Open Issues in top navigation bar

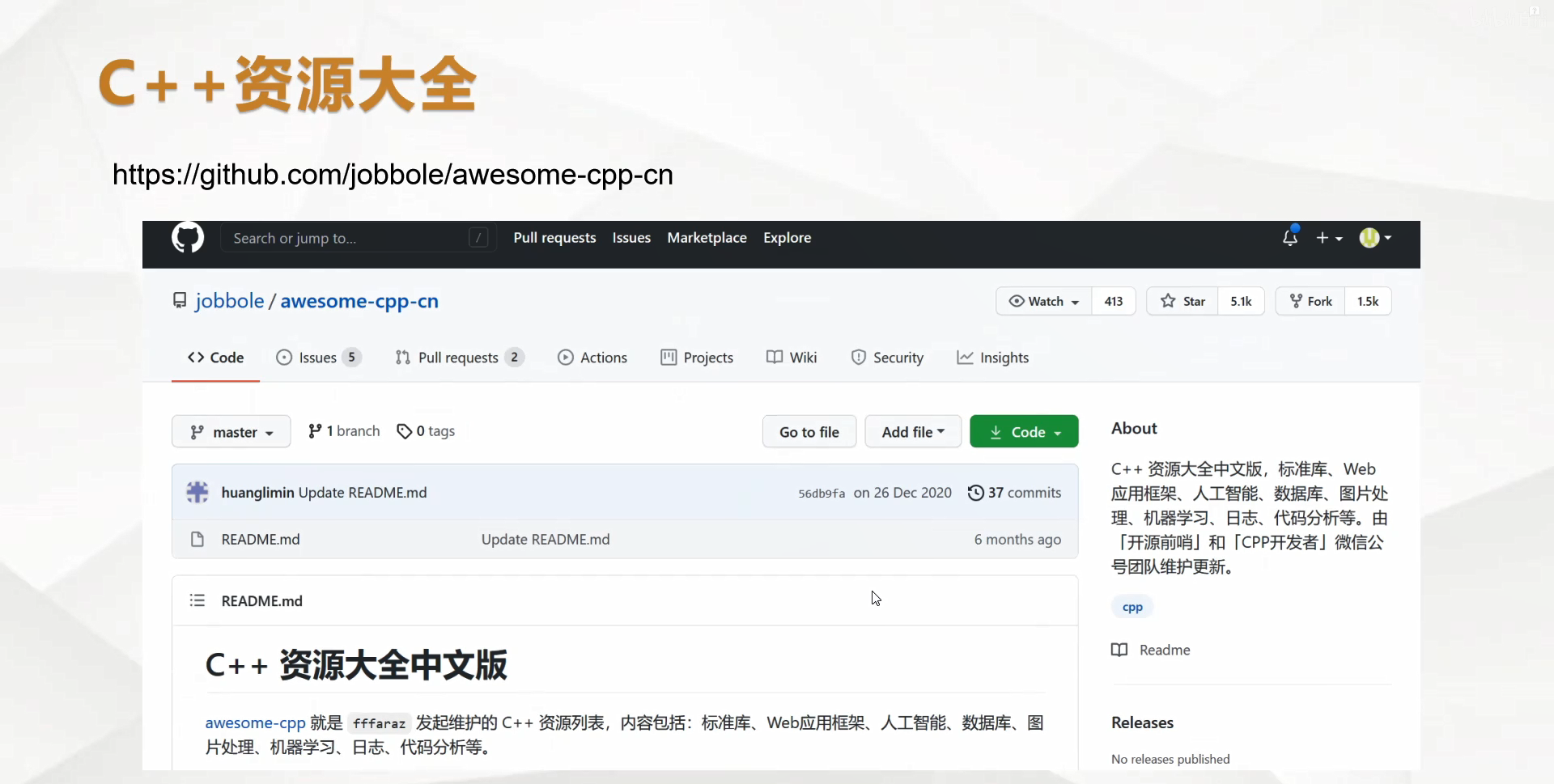(x=631, y=238)
